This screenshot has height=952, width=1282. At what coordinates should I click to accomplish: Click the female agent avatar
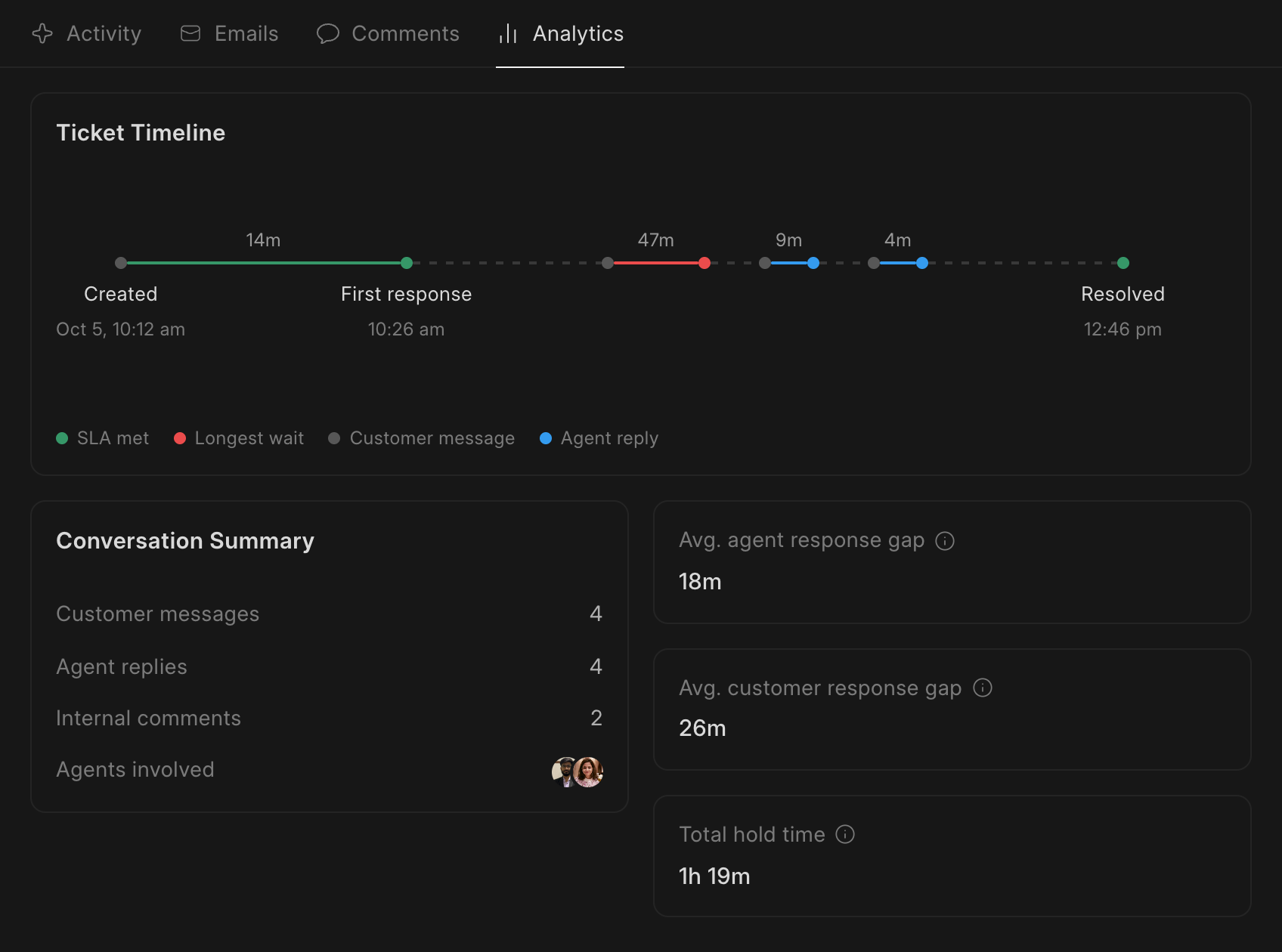coord(588,772)
